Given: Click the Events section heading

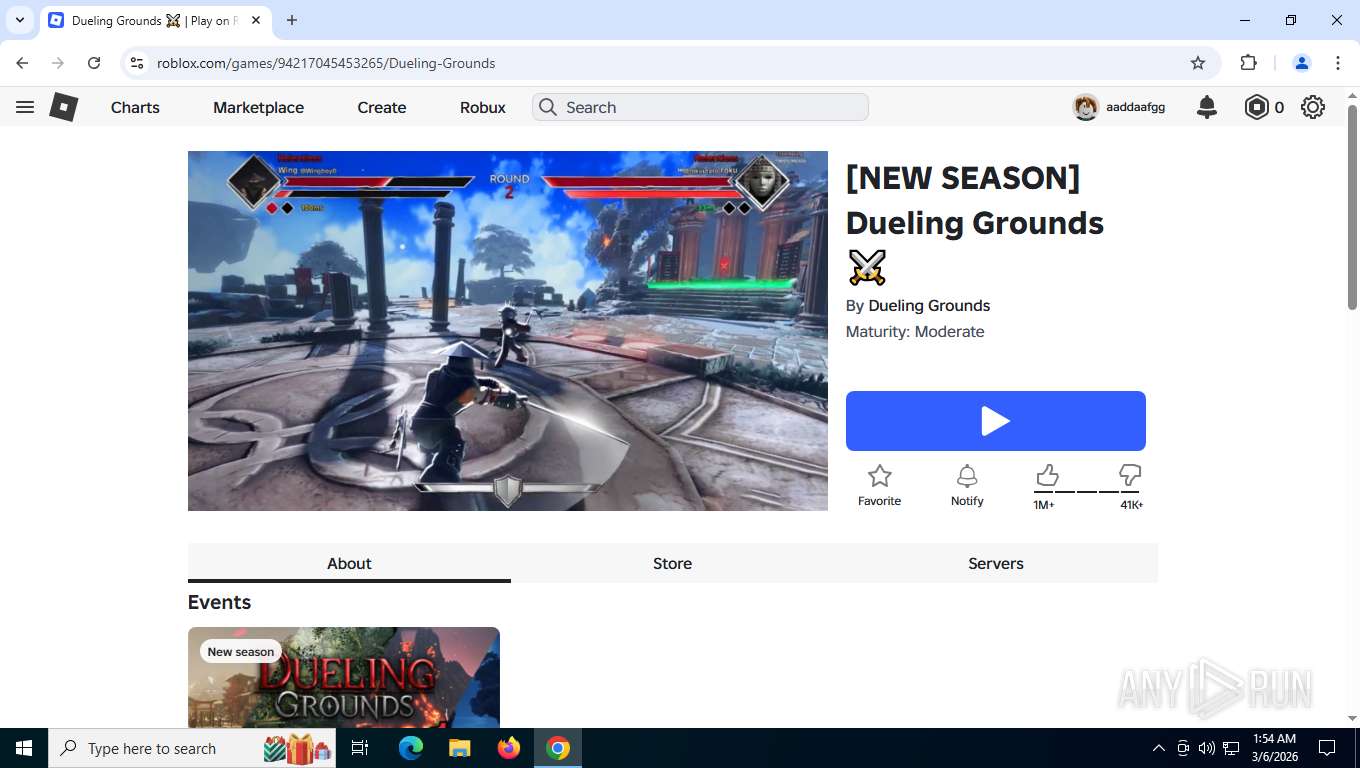Looking at the screenshot, I should pos(219,602).
